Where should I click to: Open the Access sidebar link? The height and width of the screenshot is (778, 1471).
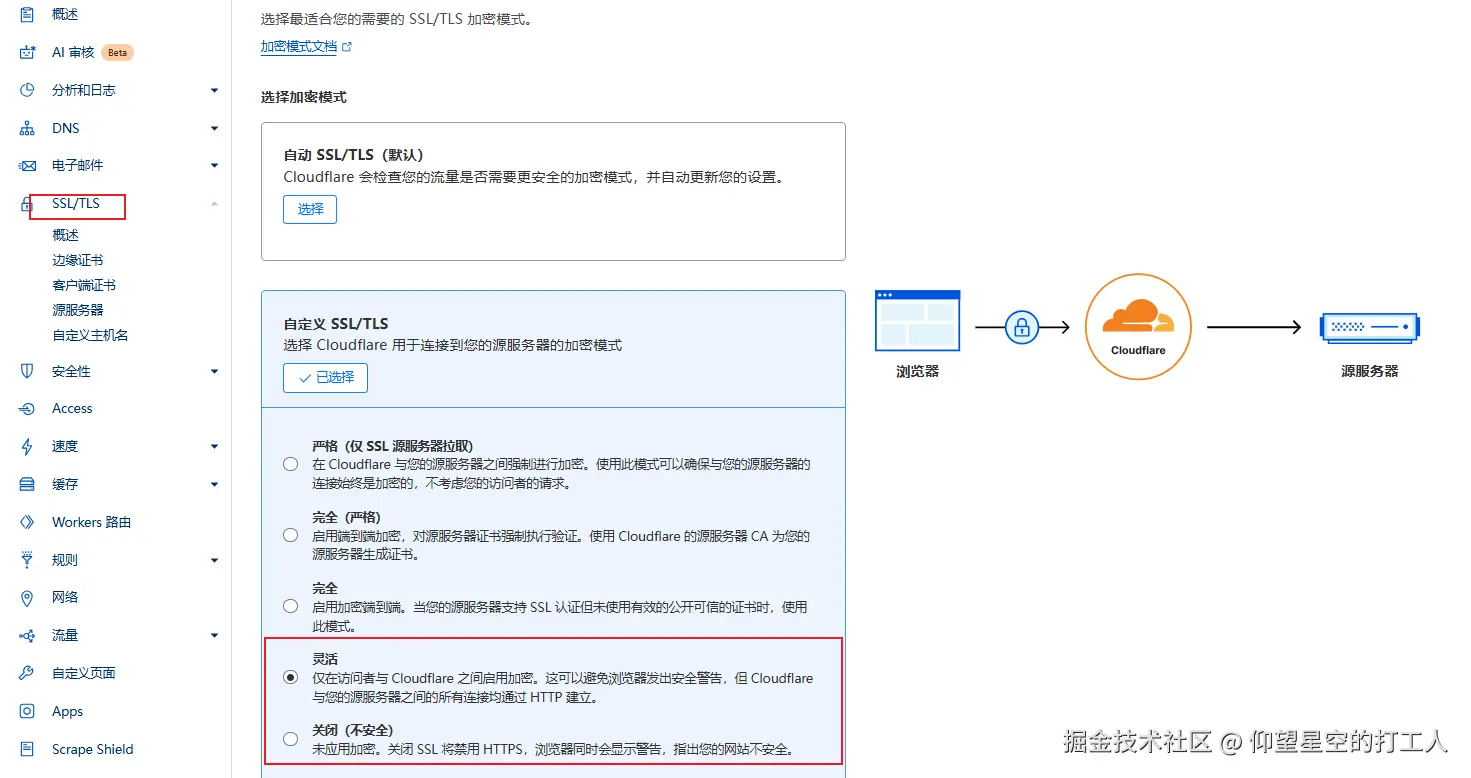click(x=72, y=408)
